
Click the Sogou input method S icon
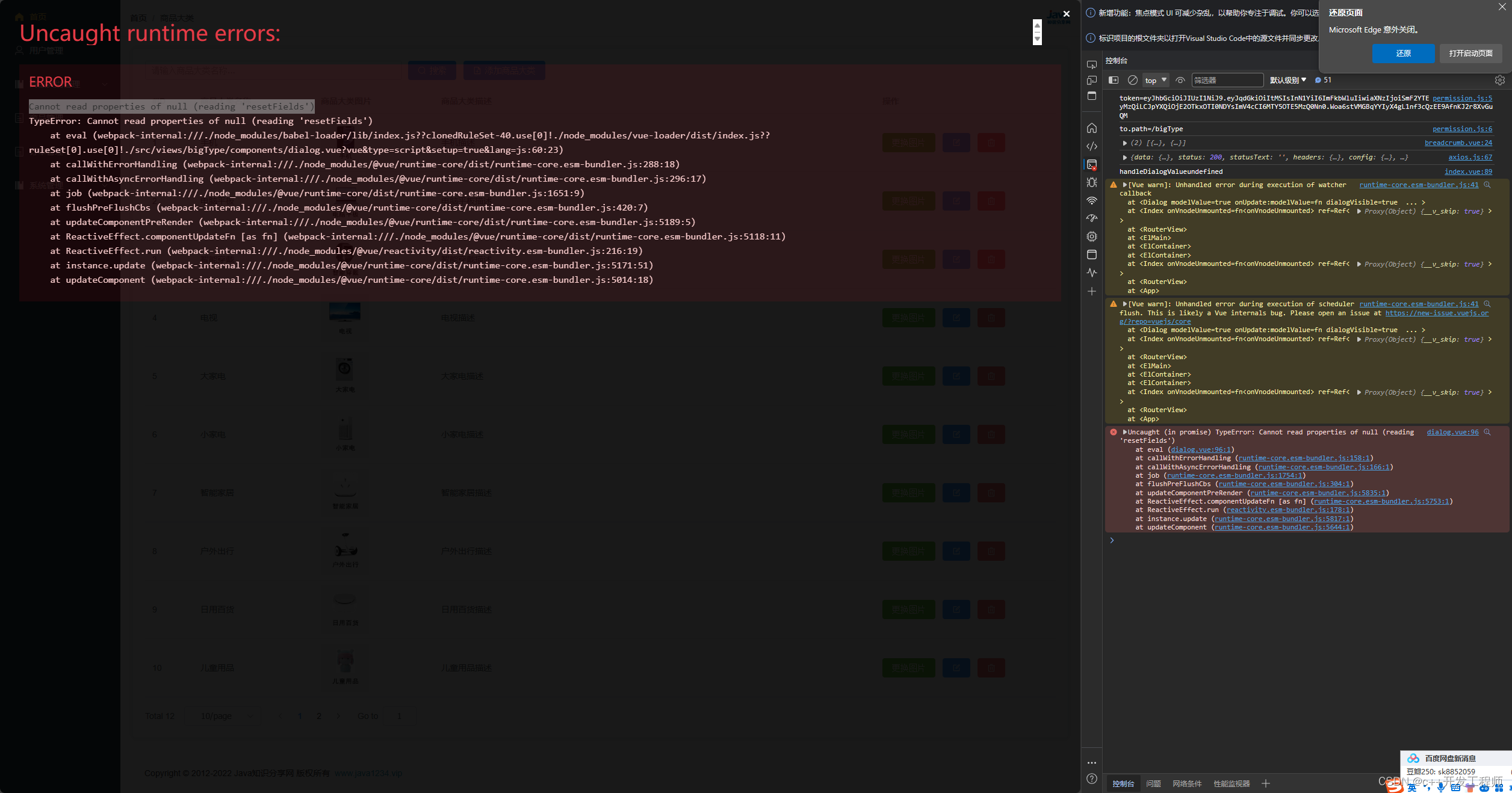[1395, 786]
